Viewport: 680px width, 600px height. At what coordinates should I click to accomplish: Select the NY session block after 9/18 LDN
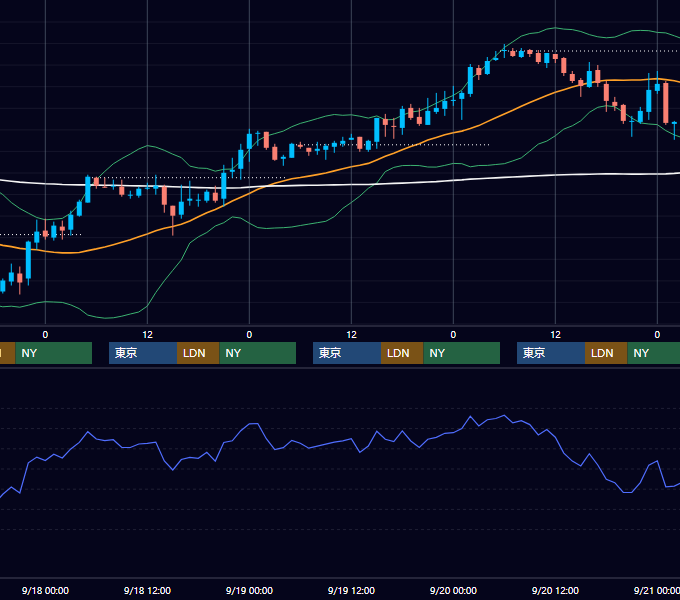pyautogui.click(x=258, y=353)
